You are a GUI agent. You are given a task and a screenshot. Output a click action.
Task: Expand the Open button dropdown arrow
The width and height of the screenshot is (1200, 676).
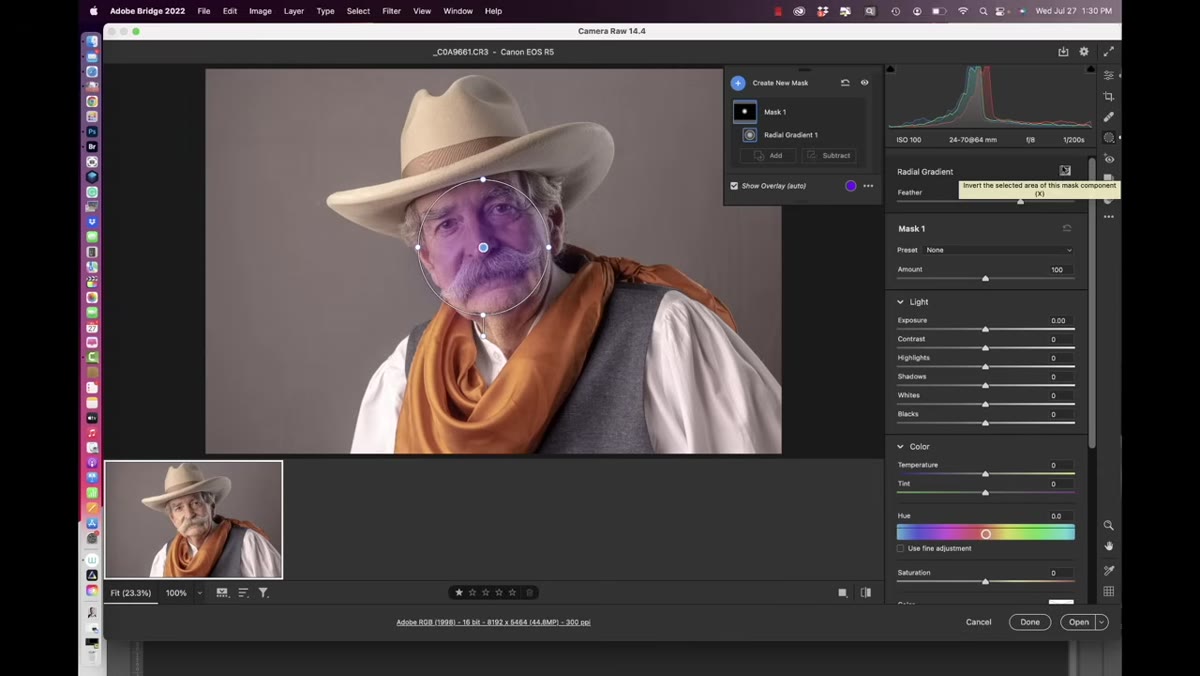1102,622
